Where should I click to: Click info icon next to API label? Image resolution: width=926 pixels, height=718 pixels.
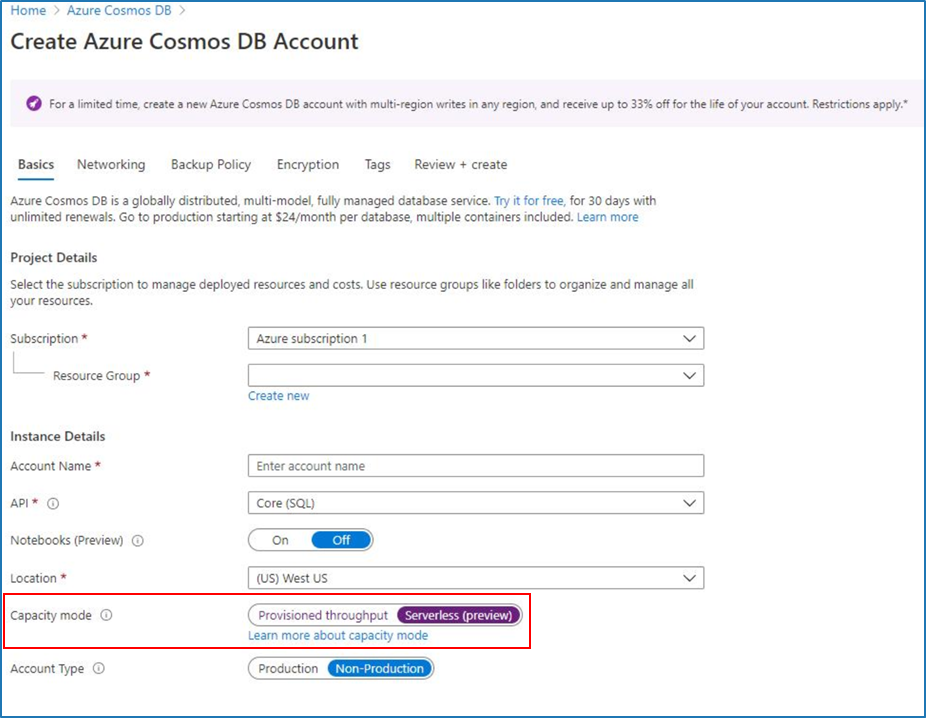[x=53, y=504]
